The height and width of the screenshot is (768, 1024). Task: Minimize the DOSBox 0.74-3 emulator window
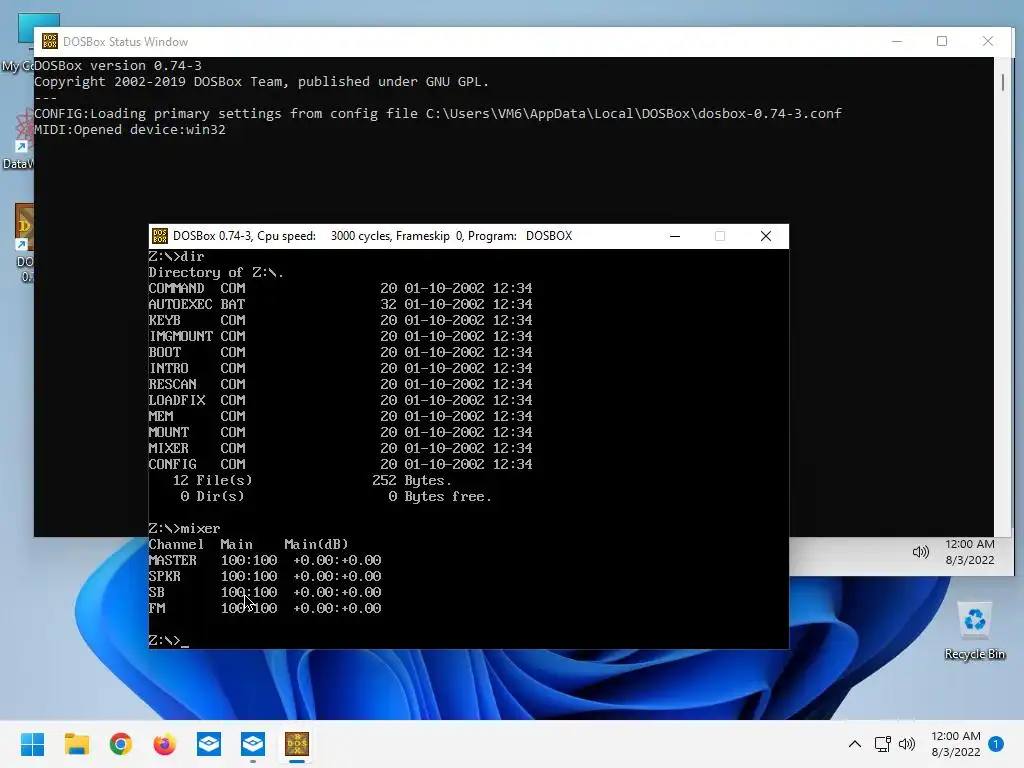point(675,236)
